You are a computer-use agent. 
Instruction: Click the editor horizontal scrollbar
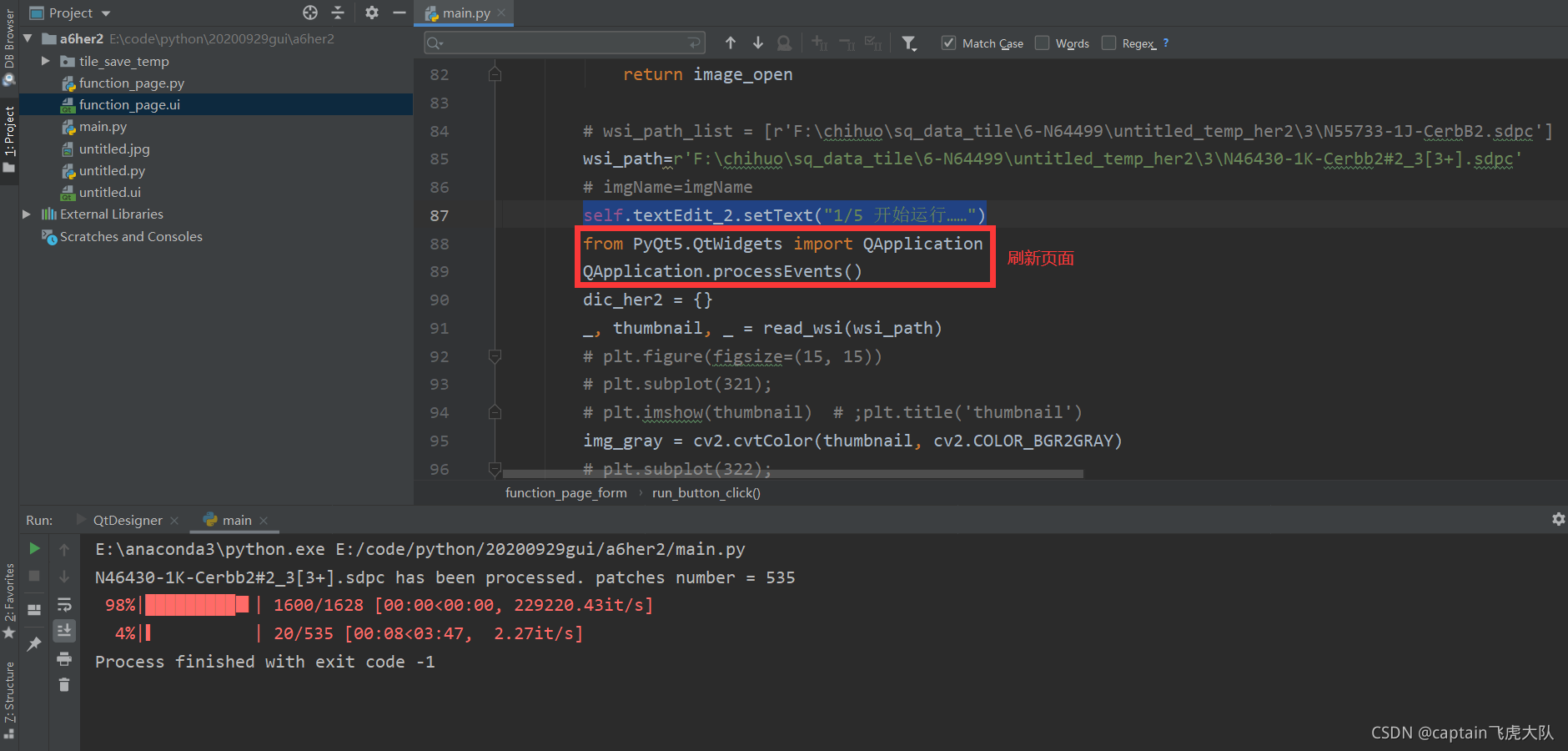792,474
